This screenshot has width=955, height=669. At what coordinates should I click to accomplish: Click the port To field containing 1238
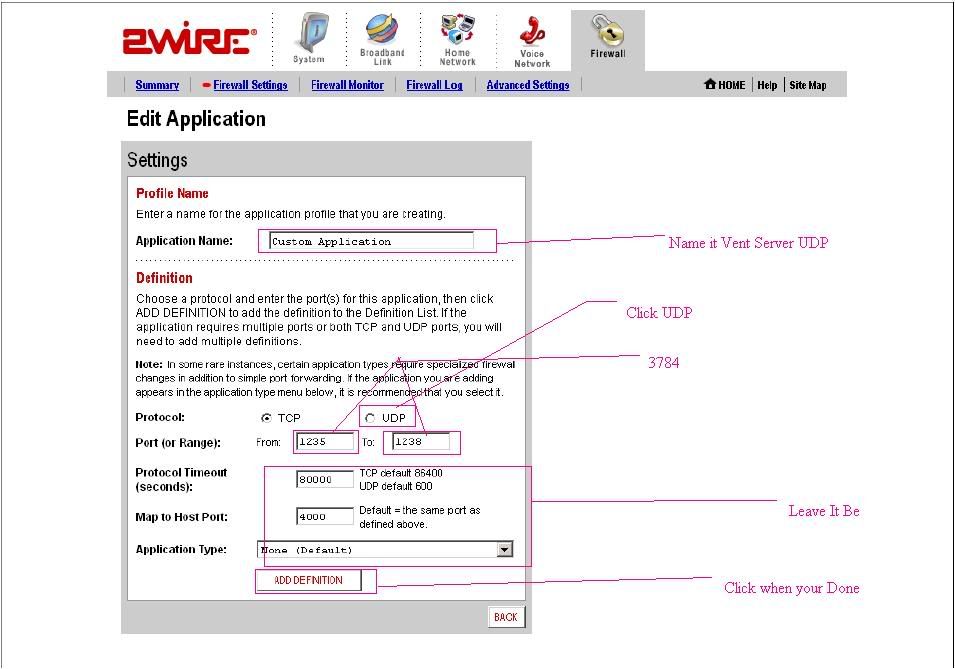tap(421, 442)
